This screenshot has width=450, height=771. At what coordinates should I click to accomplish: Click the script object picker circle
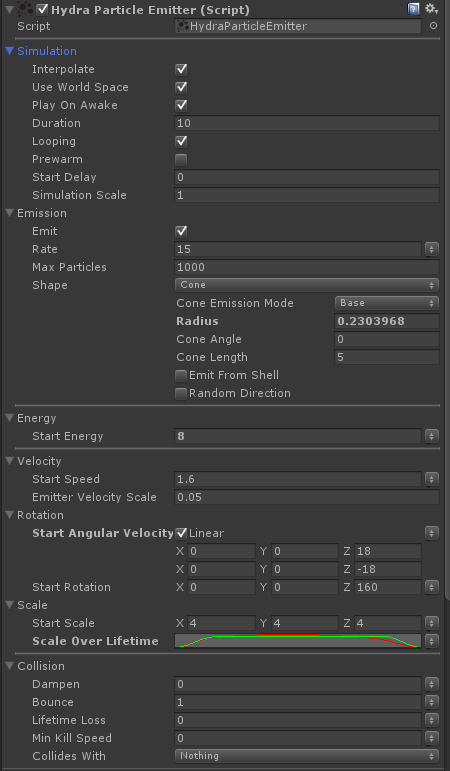point(433,26)
